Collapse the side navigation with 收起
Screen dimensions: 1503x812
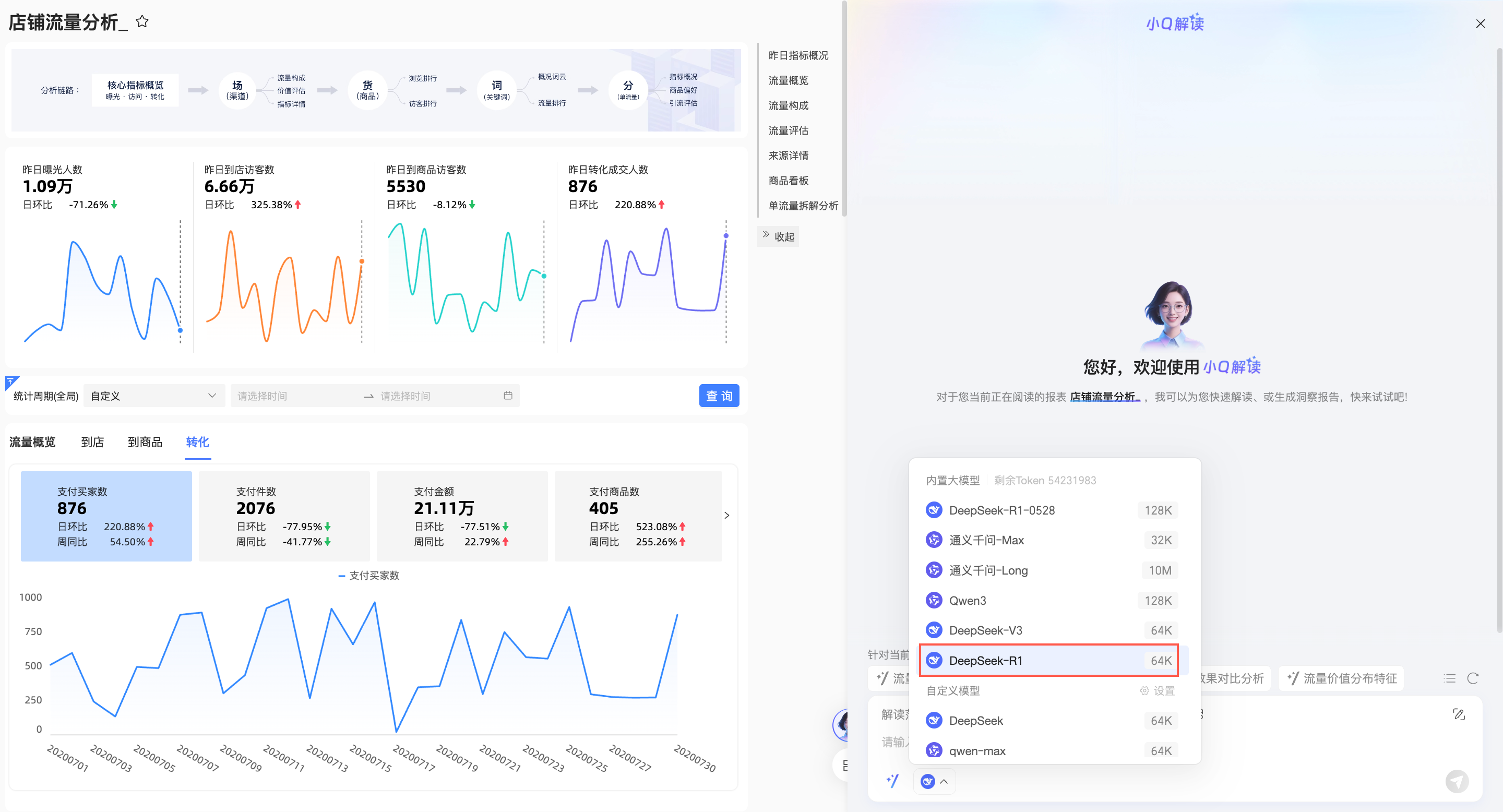coord(778,236)
